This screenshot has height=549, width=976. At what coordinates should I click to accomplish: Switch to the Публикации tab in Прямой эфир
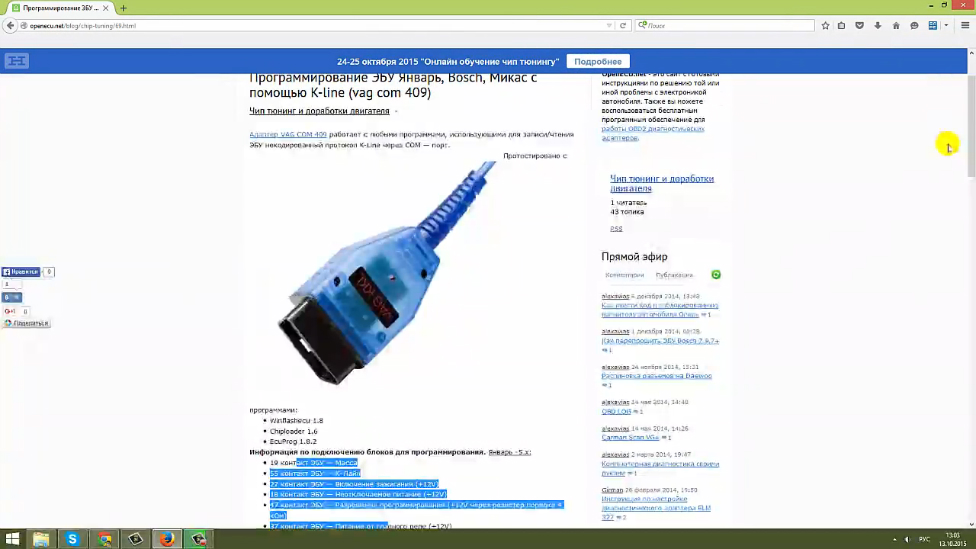(x=674, y=275)
